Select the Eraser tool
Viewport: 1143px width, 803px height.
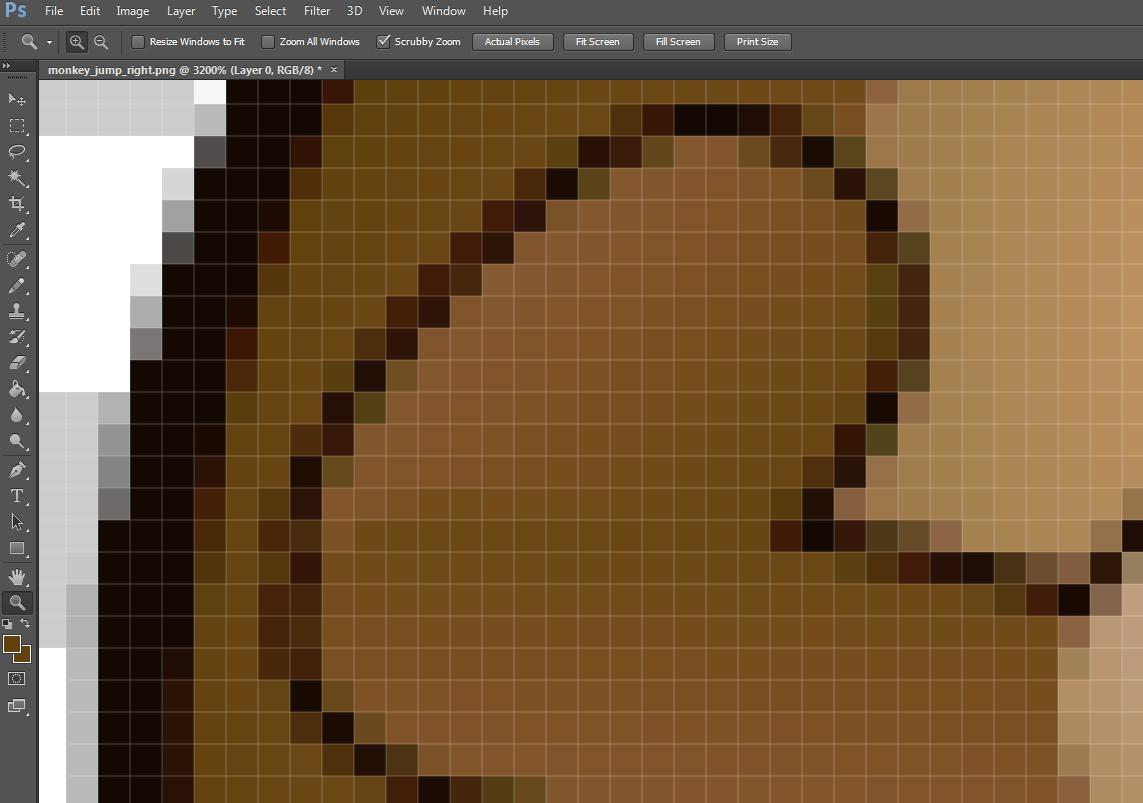pos(17,364)
